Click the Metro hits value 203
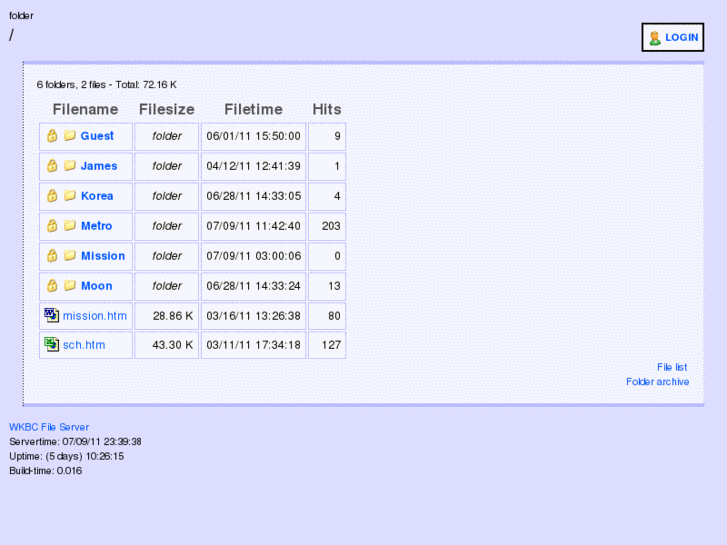The width and height of the screenshot is (727, 545). tap(331, 226)
